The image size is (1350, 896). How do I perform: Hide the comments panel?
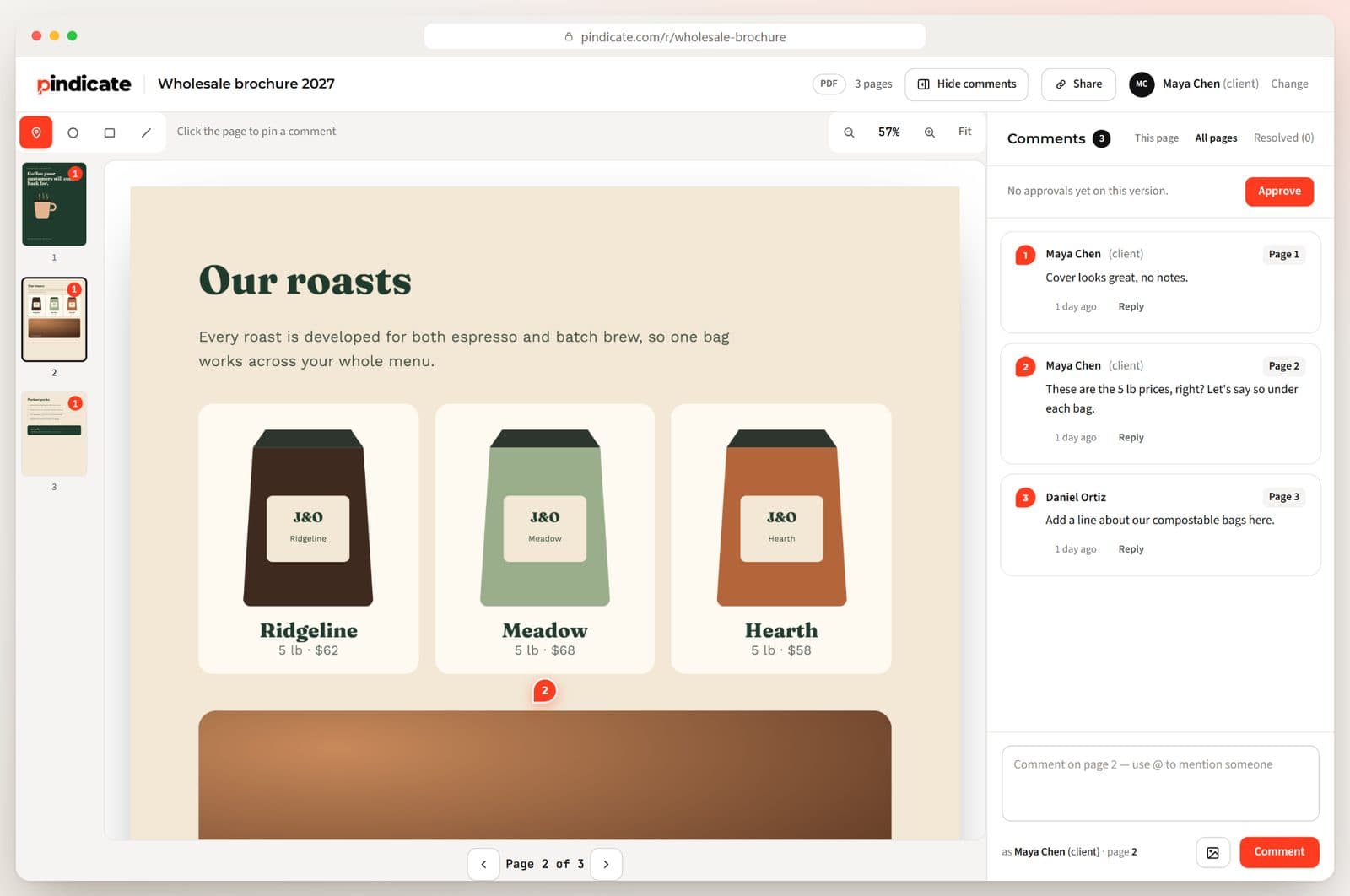pos(966,84)
